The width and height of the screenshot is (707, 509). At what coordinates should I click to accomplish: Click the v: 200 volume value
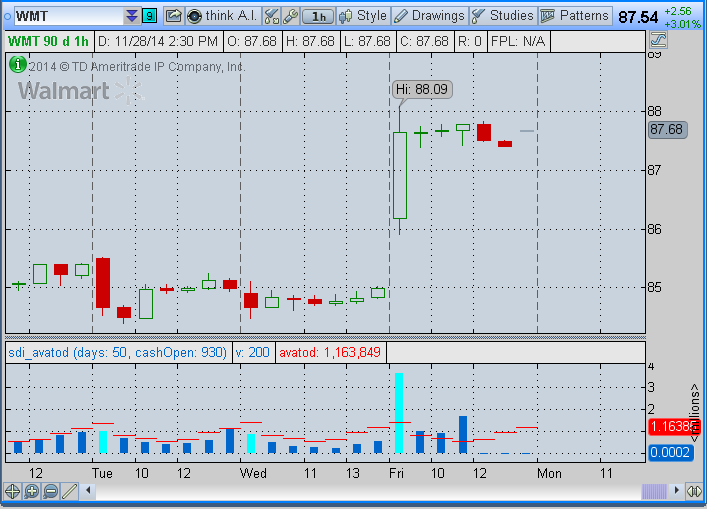253,352
